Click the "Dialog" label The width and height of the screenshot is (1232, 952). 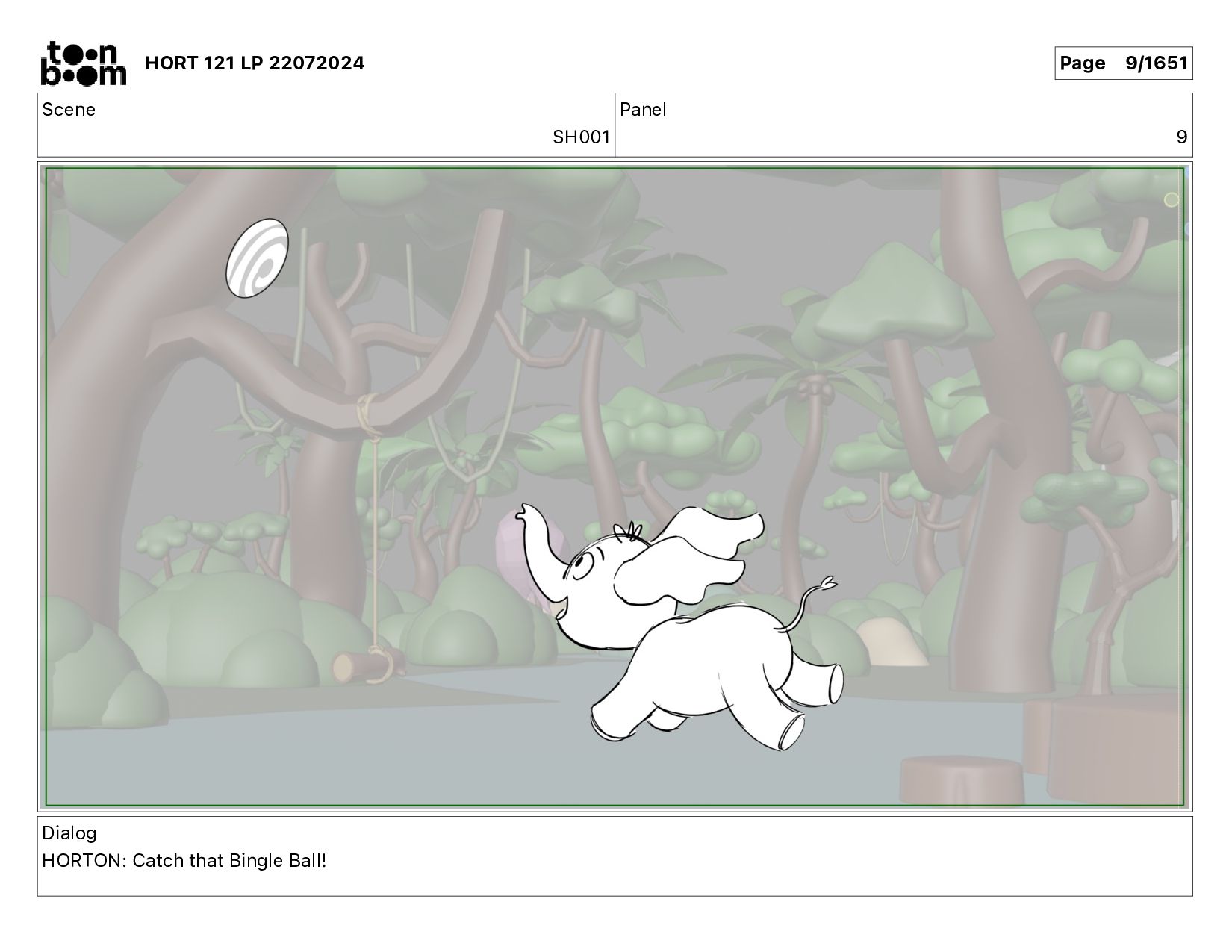(x=69, y=833)
